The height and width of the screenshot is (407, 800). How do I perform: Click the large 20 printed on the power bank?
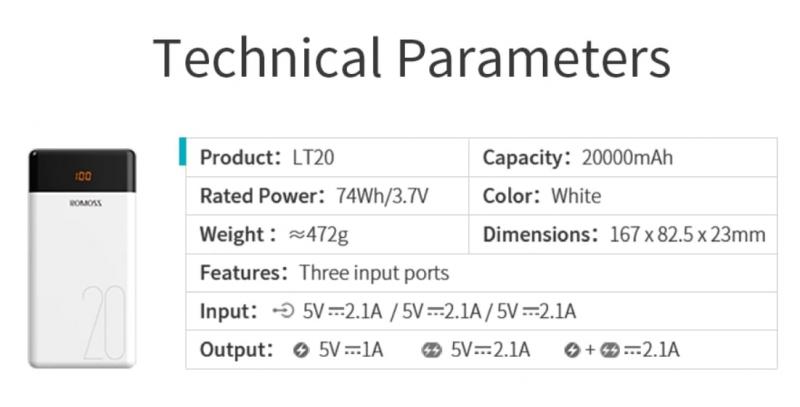click(x=104, y=322)
